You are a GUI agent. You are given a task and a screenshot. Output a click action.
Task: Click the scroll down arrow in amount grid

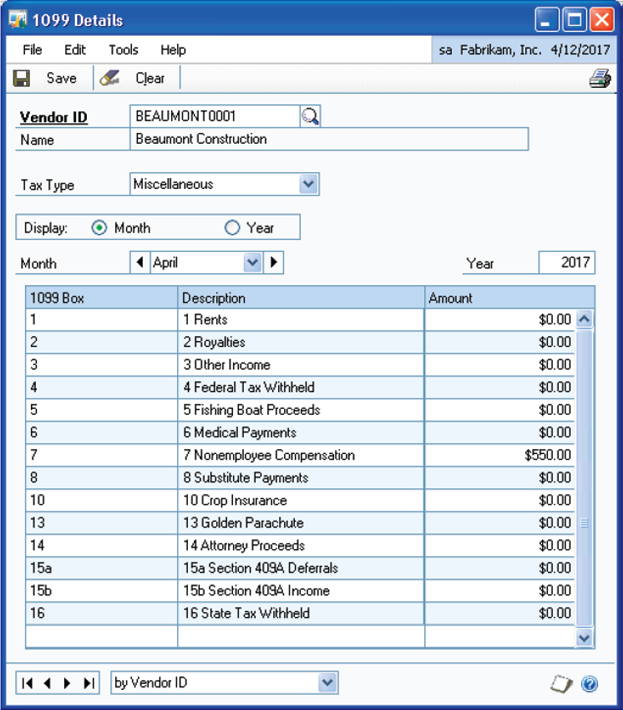click(x=584, y=637)
